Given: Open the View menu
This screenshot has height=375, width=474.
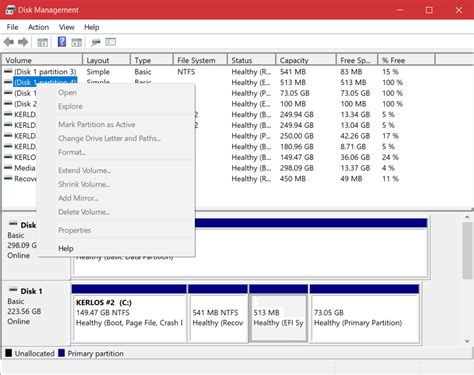Looking at the screenshot, I should coord(67,27).
